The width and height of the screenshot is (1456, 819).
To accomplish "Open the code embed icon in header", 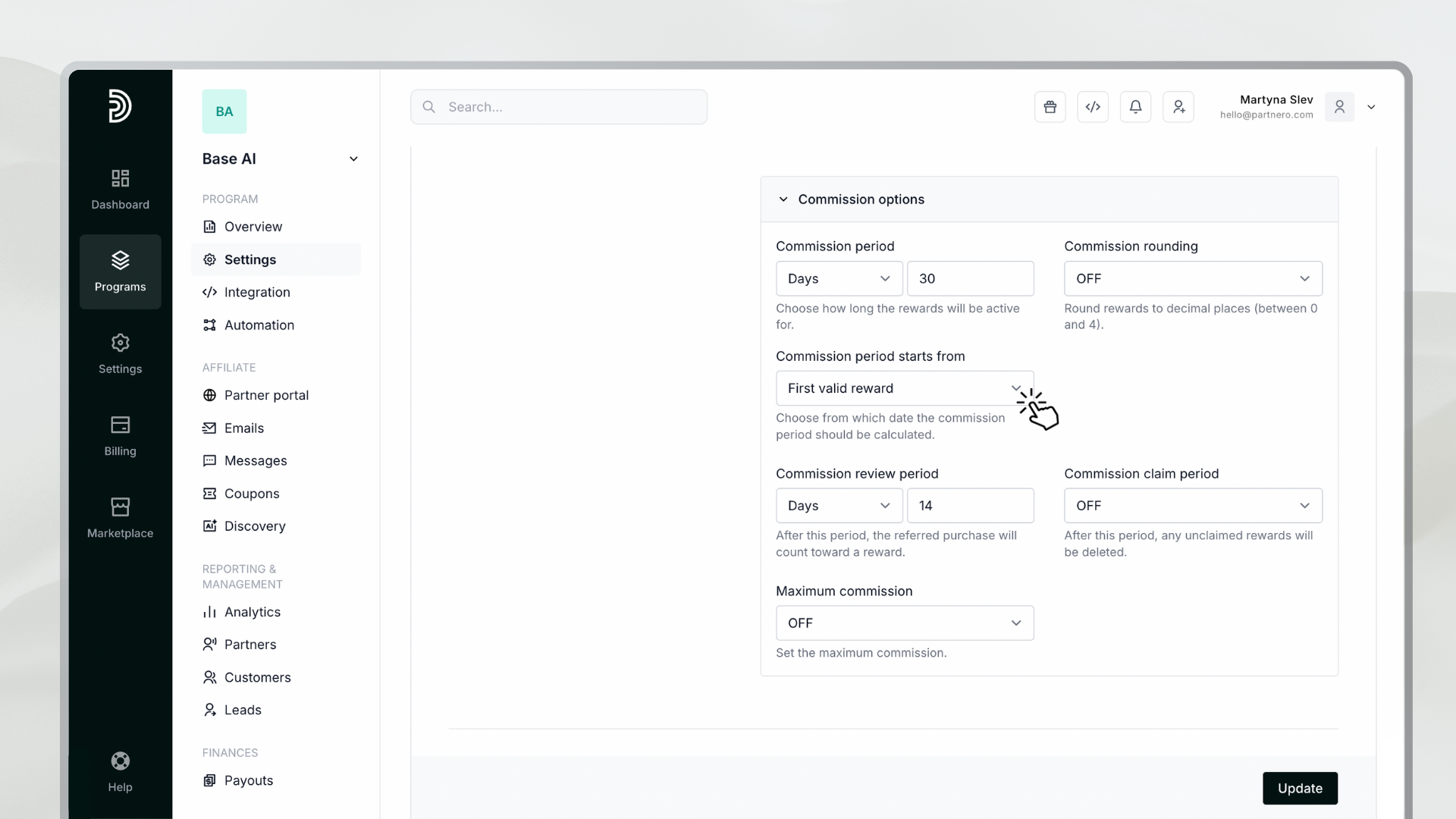I will click(x=1093, y=107).
